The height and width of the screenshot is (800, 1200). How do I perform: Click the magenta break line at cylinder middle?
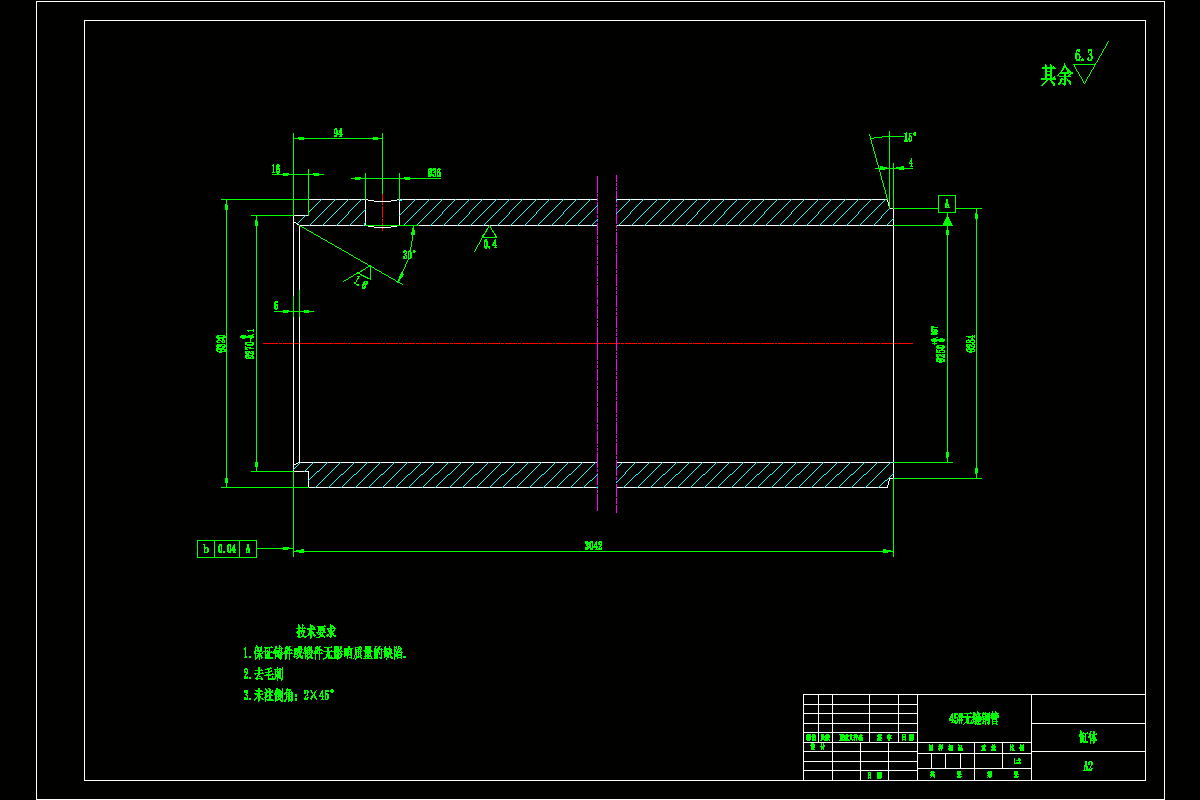click(x=616, y=344)
